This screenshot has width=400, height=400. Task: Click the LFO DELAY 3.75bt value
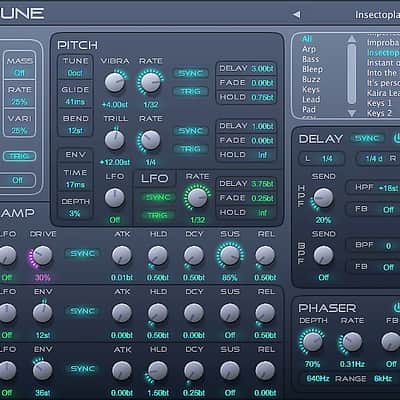[x=262, y=184]
